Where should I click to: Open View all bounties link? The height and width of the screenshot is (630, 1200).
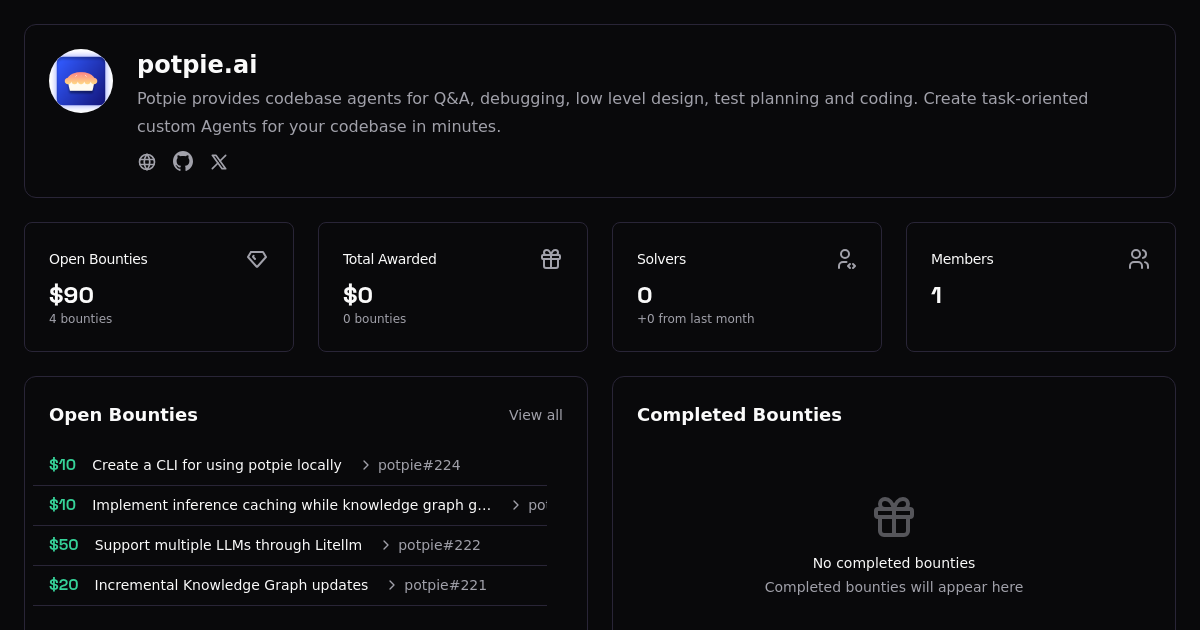tap(535, 415)
